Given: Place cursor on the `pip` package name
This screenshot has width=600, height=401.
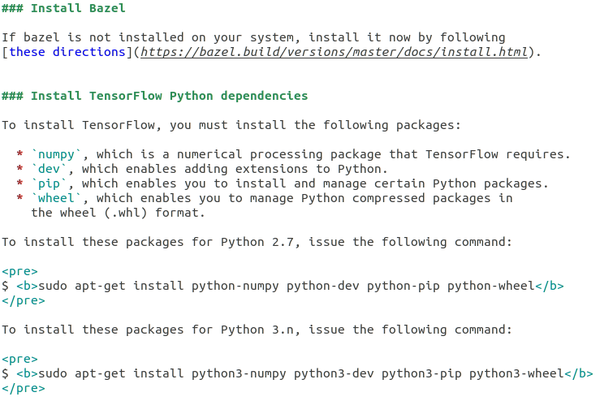Looking at the screenshot, I should point(53,184).
